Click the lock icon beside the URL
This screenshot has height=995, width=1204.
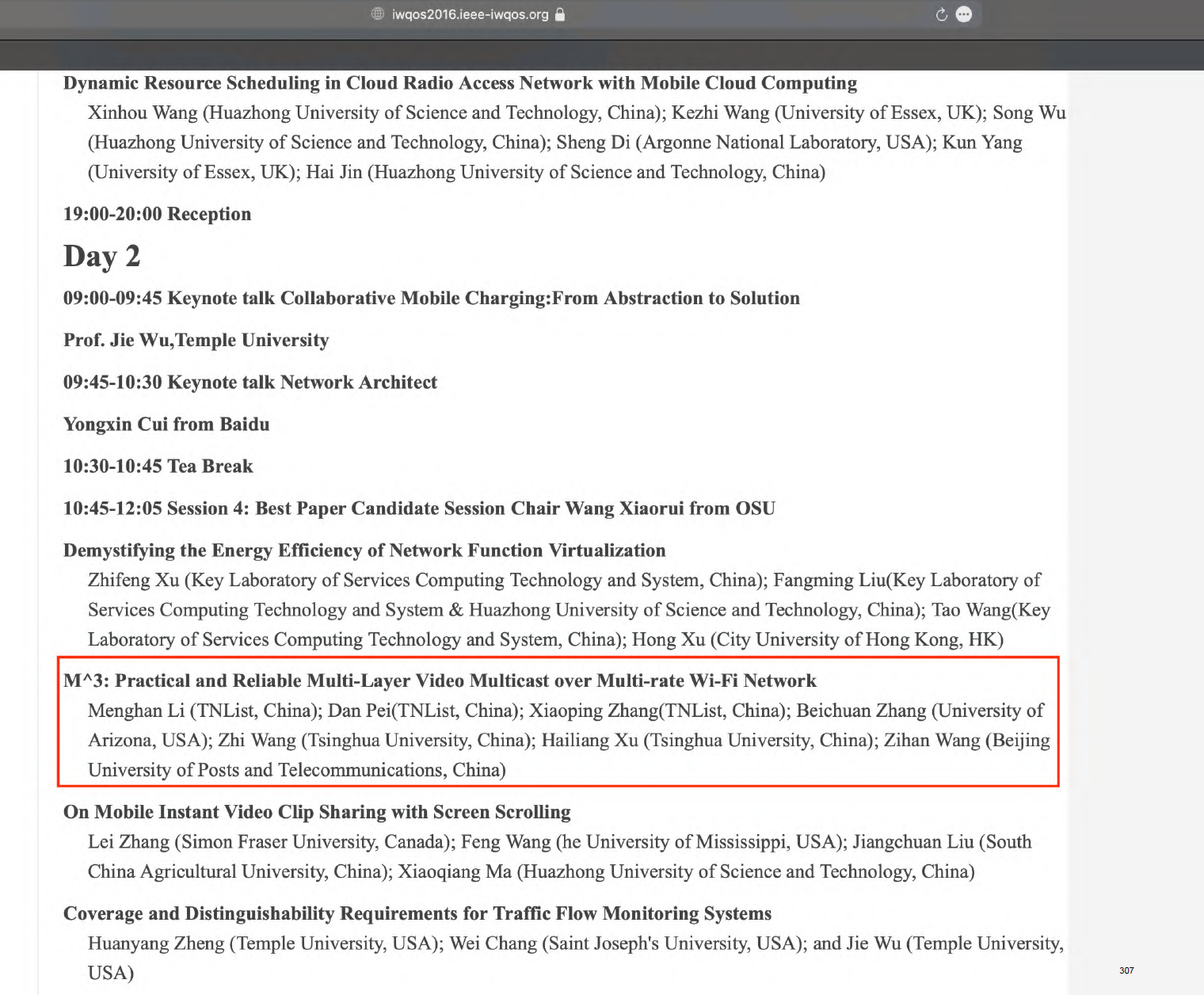(559, 14)
